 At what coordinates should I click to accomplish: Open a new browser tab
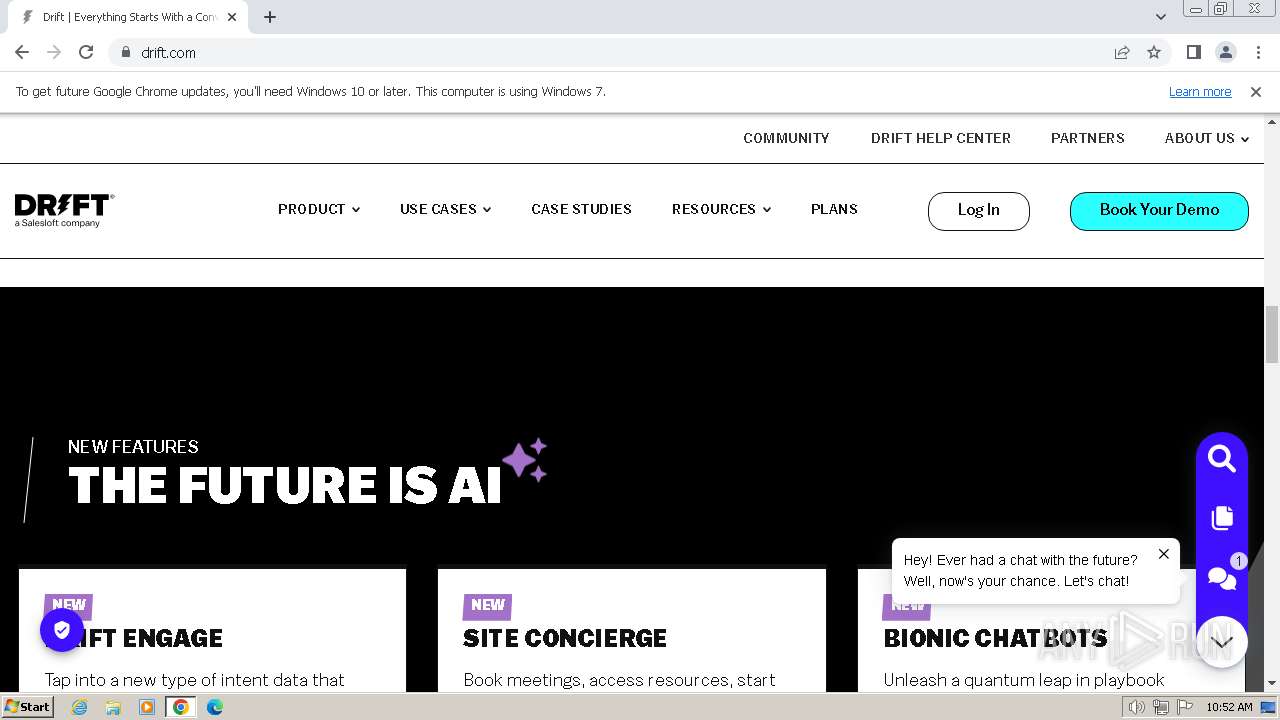pyautogui.click(x=270, y=17)
